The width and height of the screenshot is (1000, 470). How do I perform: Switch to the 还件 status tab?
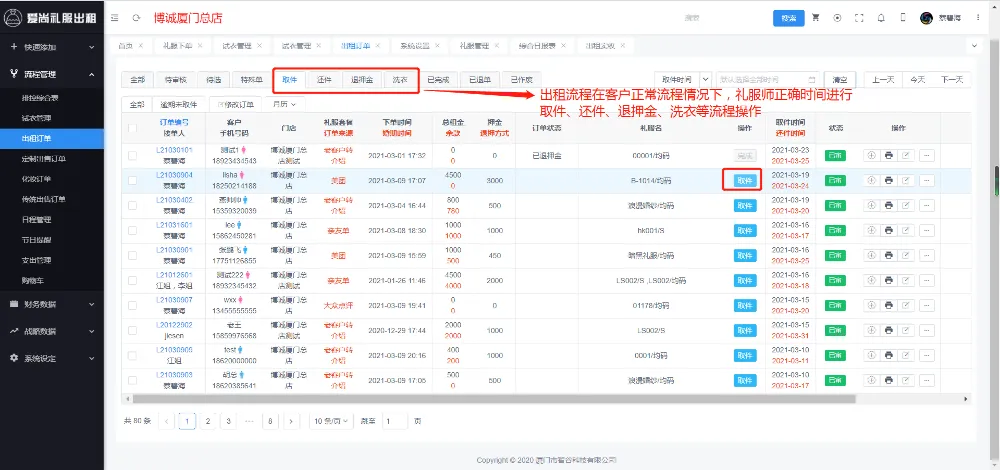click(x=324, y=79)
